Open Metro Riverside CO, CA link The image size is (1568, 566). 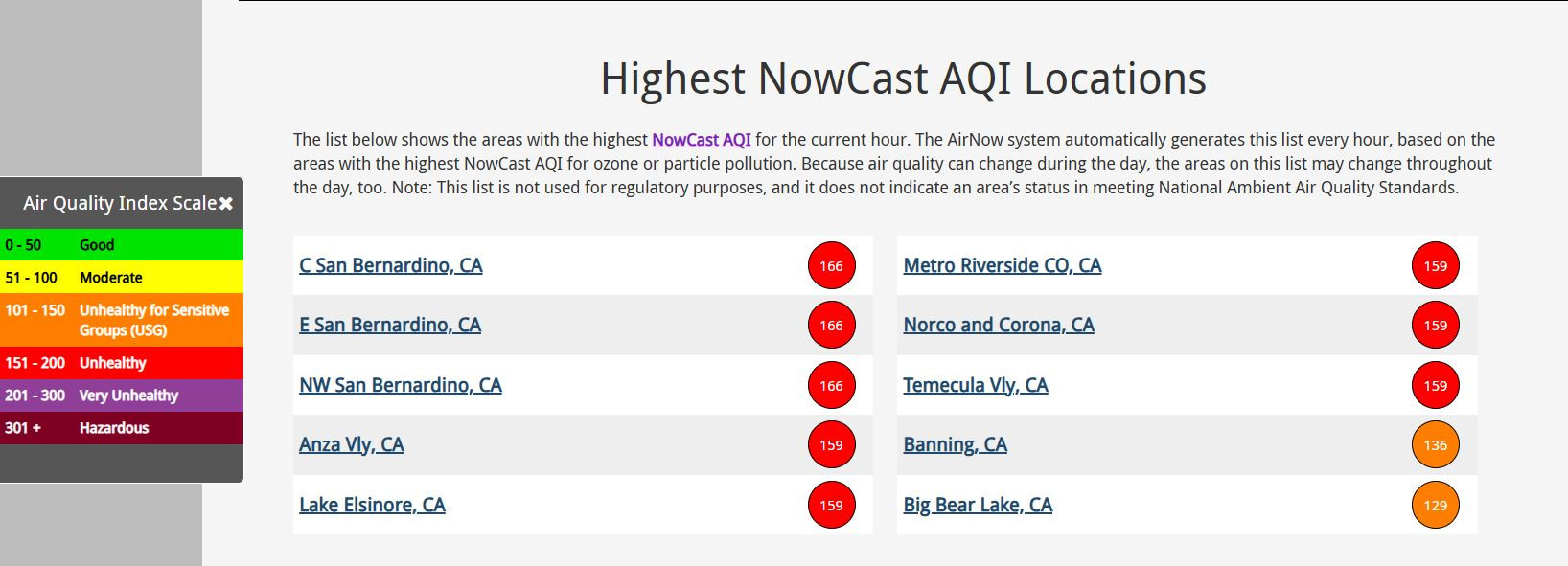point(1003,265)
